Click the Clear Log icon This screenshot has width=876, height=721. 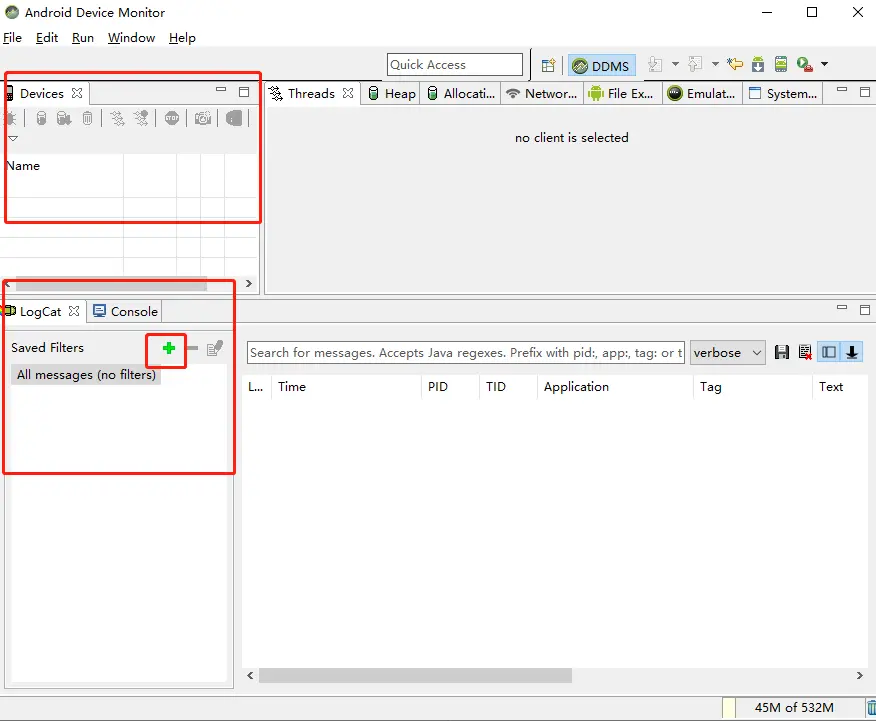coord(805,352)
